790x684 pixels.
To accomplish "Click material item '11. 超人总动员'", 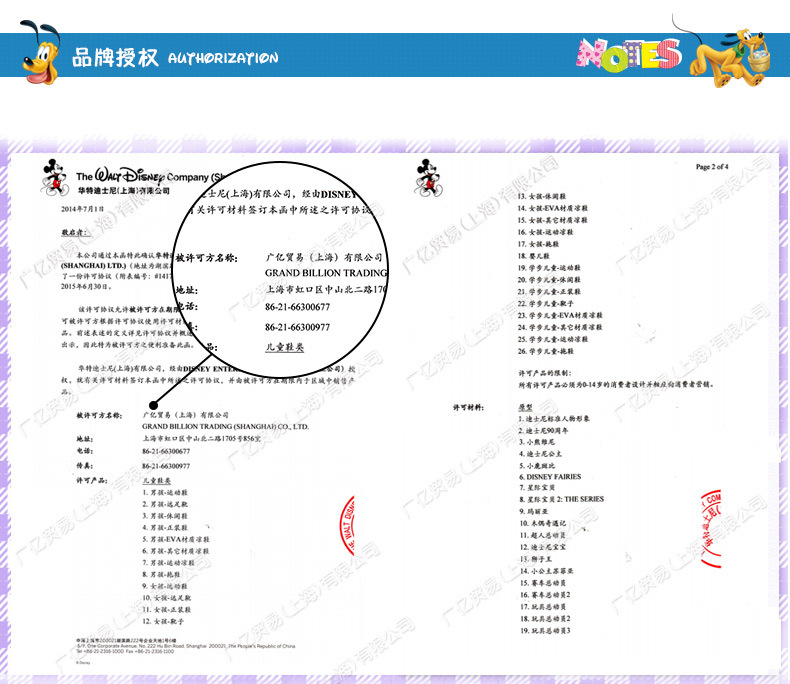I will pos(543,535).
